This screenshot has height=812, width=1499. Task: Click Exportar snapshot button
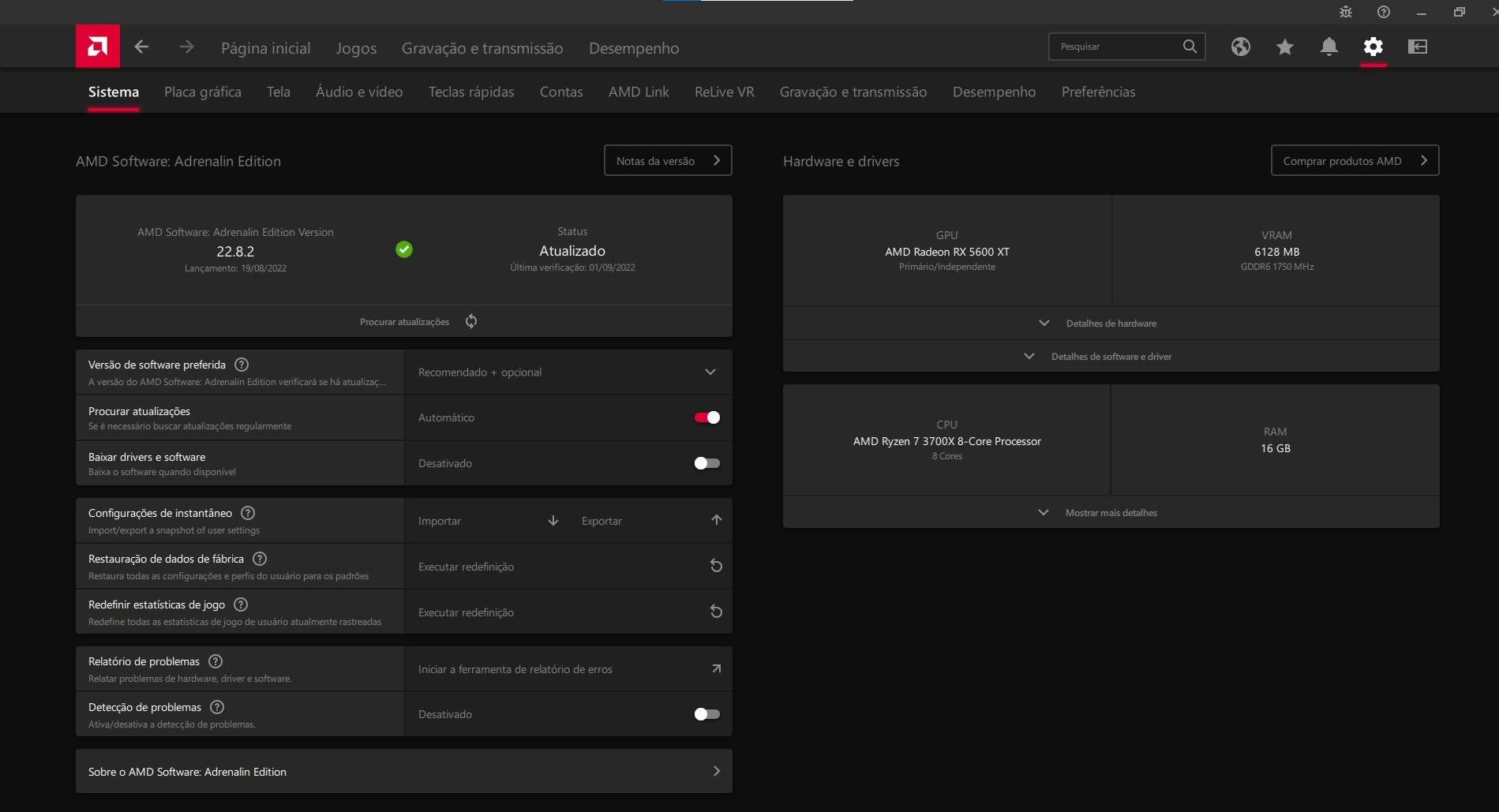coord(650,521)
